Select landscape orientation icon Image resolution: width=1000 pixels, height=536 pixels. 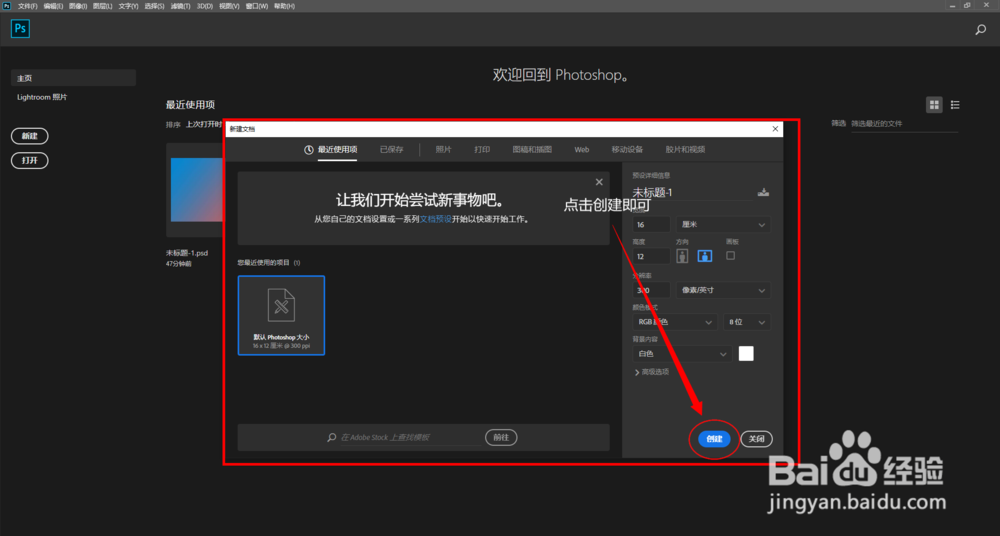(x=705, y=256)
